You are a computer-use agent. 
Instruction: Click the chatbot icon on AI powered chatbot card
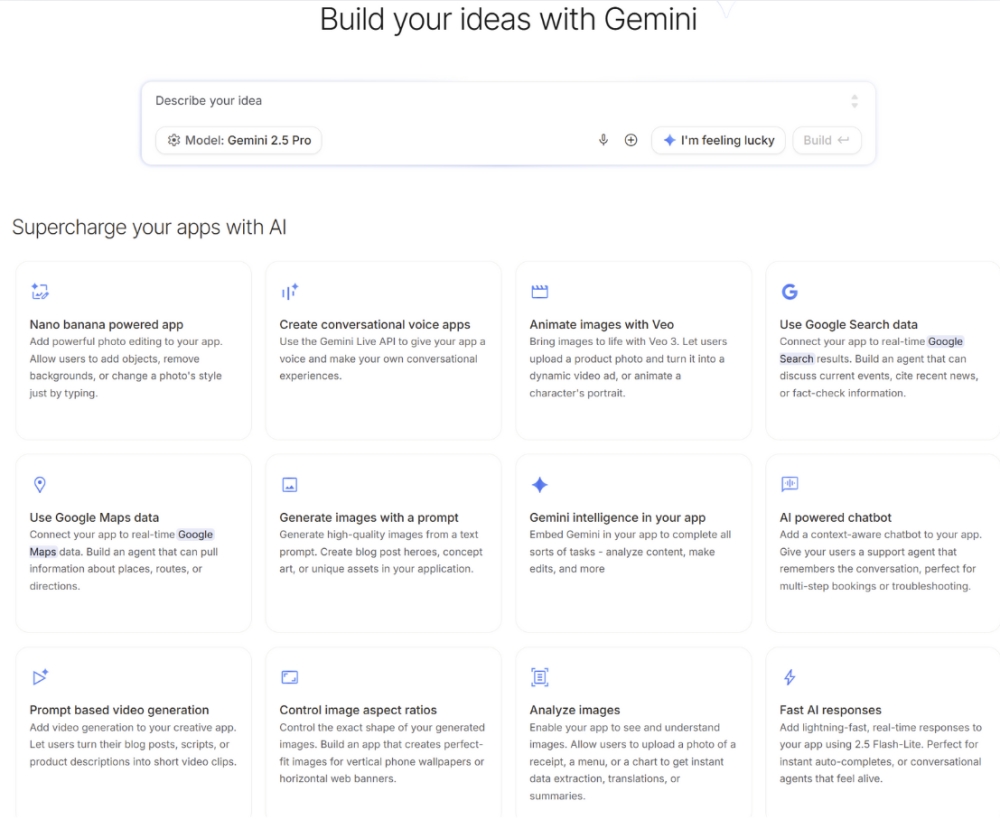(789, 484)
